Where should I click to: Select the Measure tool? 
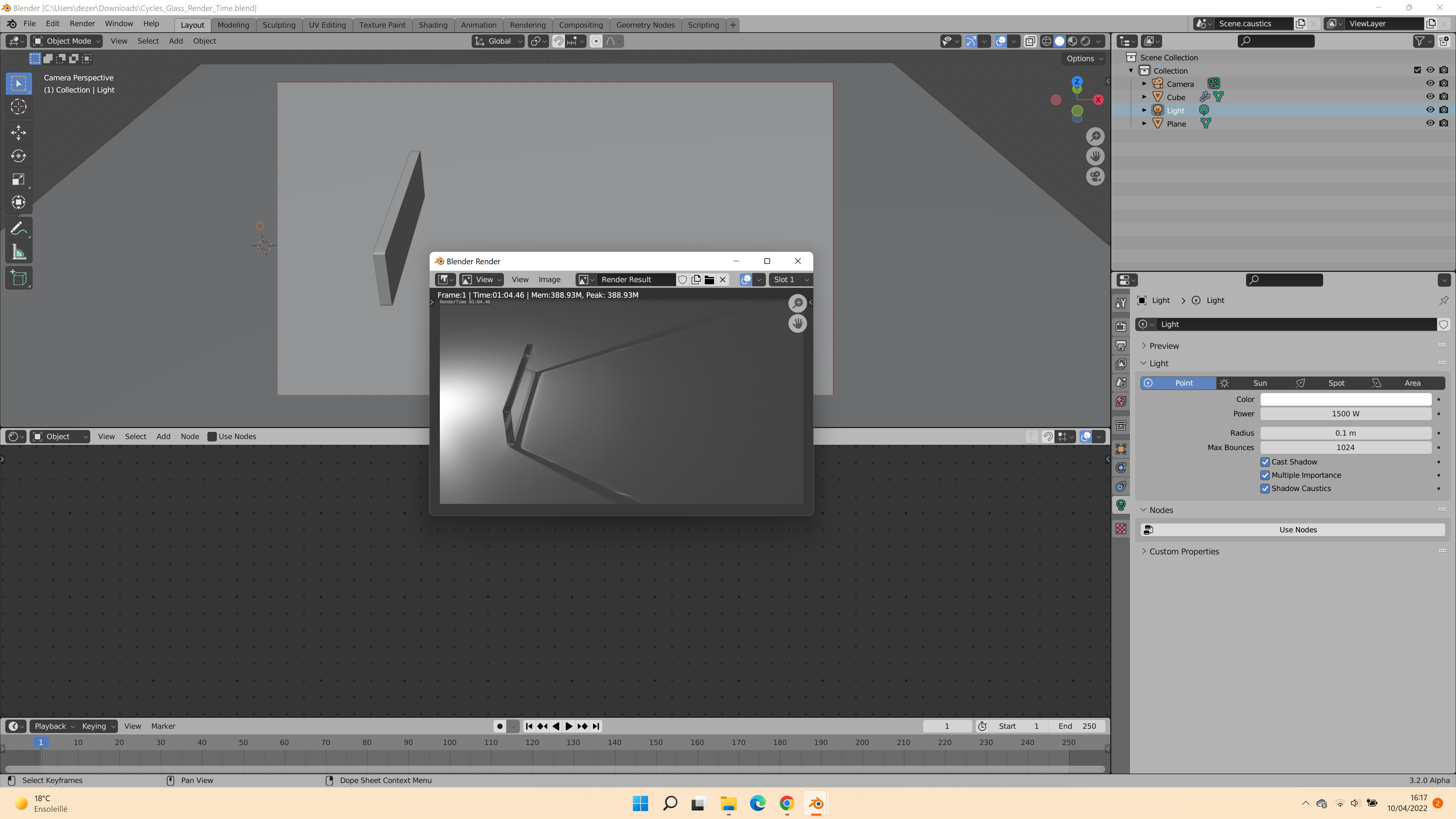[x=19, y=253]
